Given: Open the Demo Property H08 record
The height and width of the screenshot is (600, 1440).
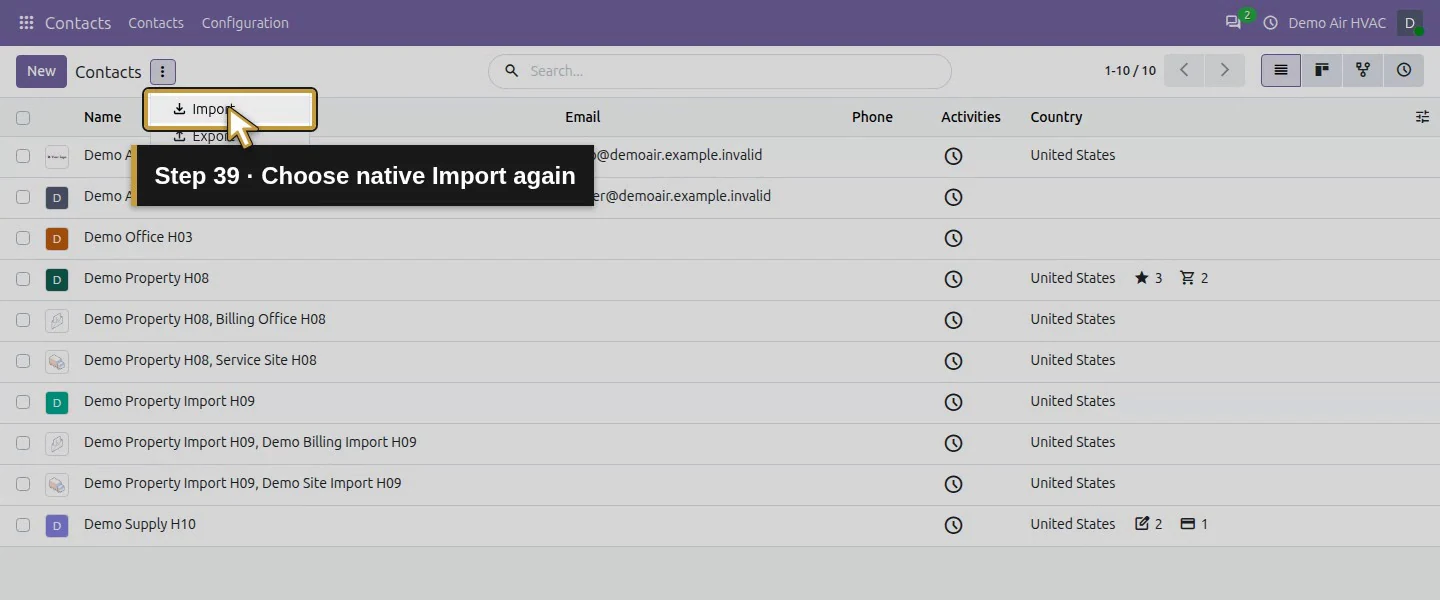Looking at the screenshot, I should (x=146, y=278).
